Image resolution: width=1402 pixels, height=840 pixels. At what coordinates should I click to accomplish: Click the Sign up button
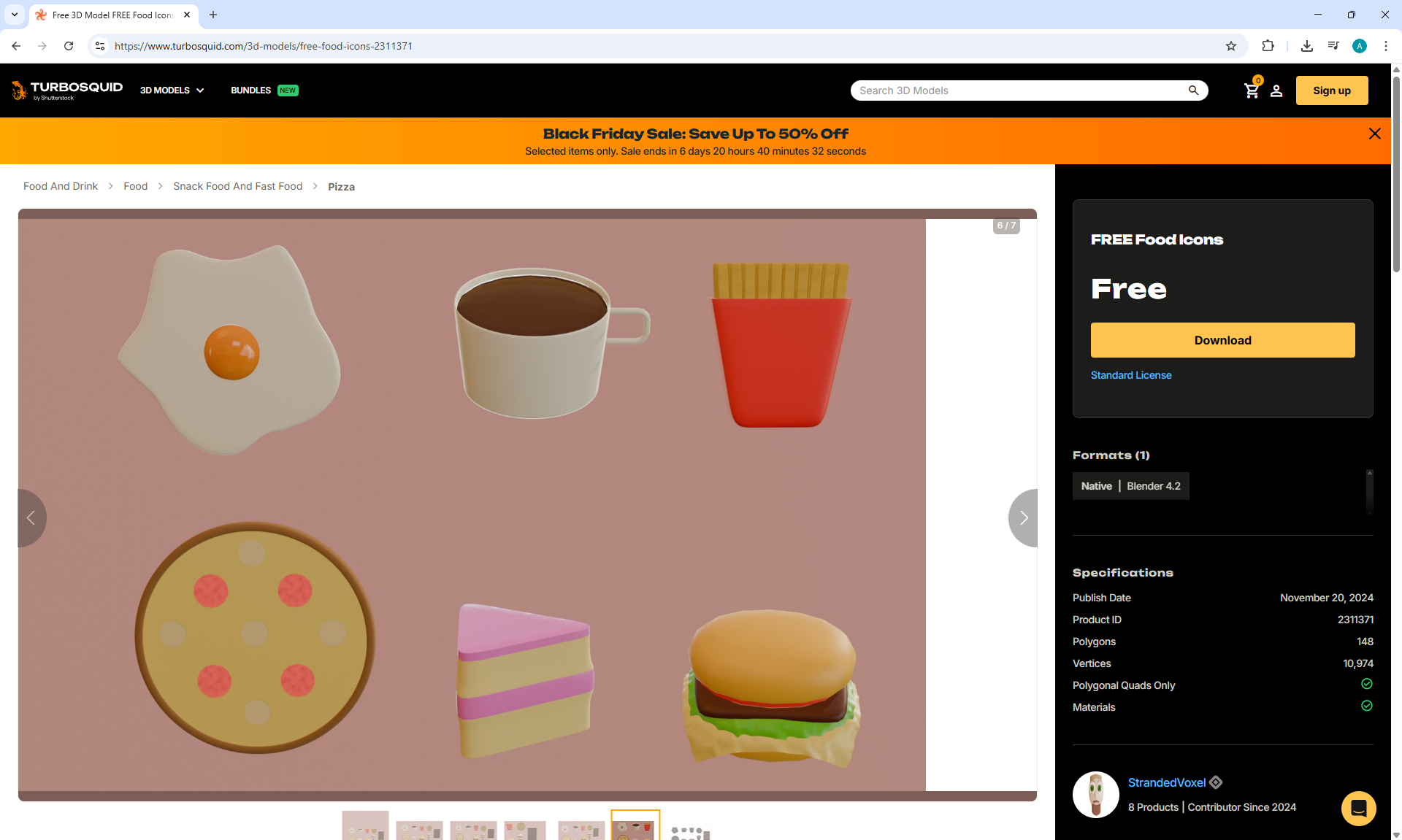1331,90
